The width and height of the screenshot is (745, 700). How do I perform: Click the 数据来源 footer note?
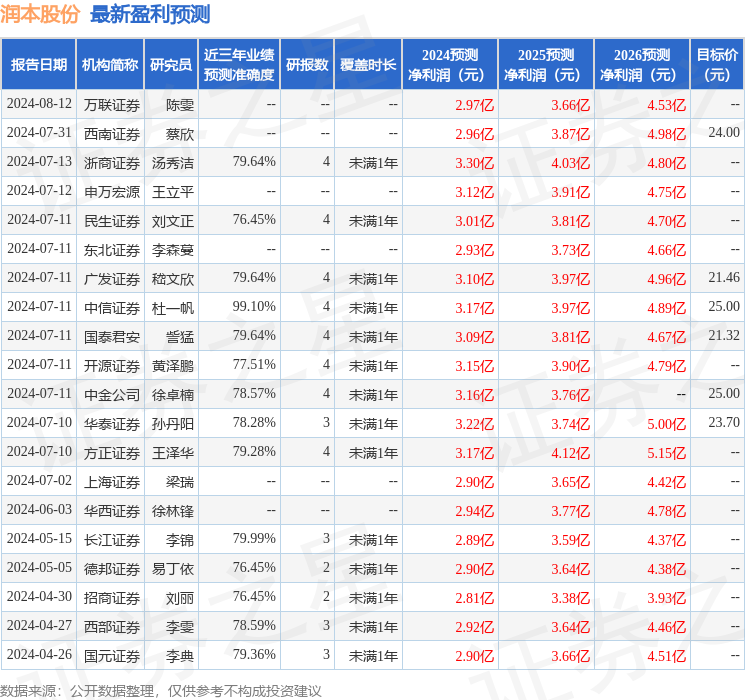[x=161, y=690]
